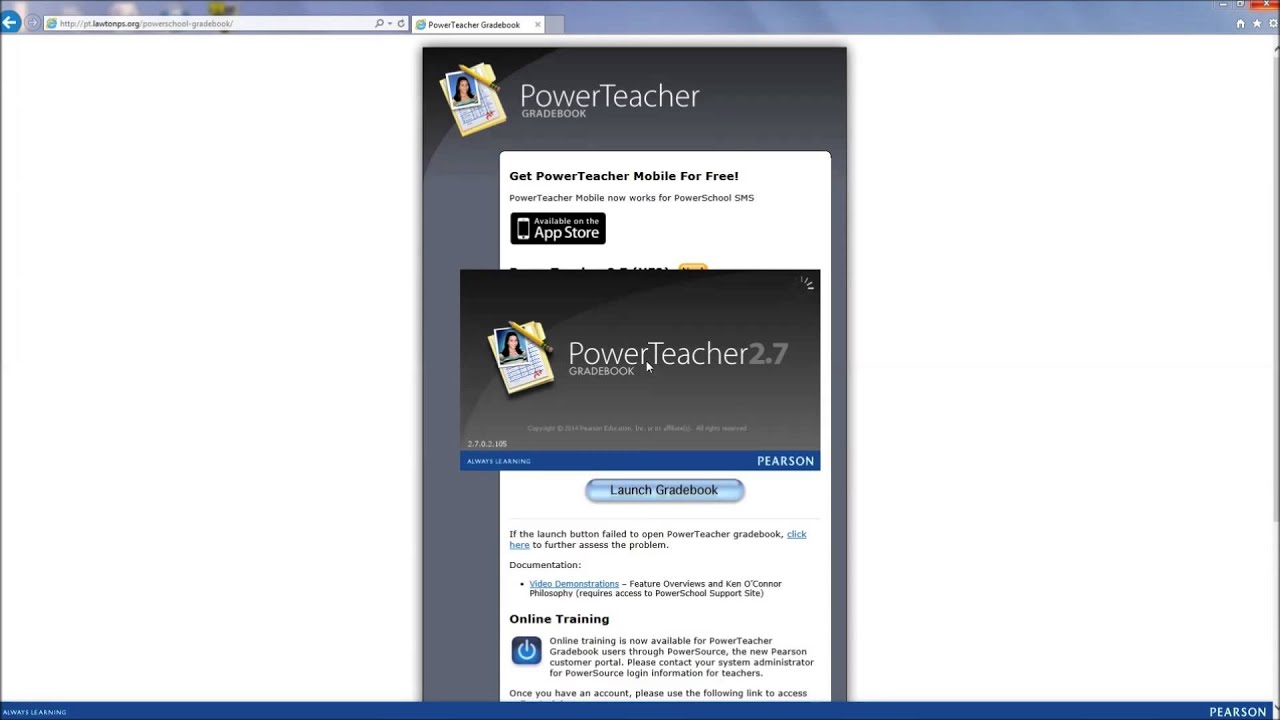Viewport: 1280px width, 720px height.
Task: Click the Available on the App Store badge
Action: click(558, 228)
